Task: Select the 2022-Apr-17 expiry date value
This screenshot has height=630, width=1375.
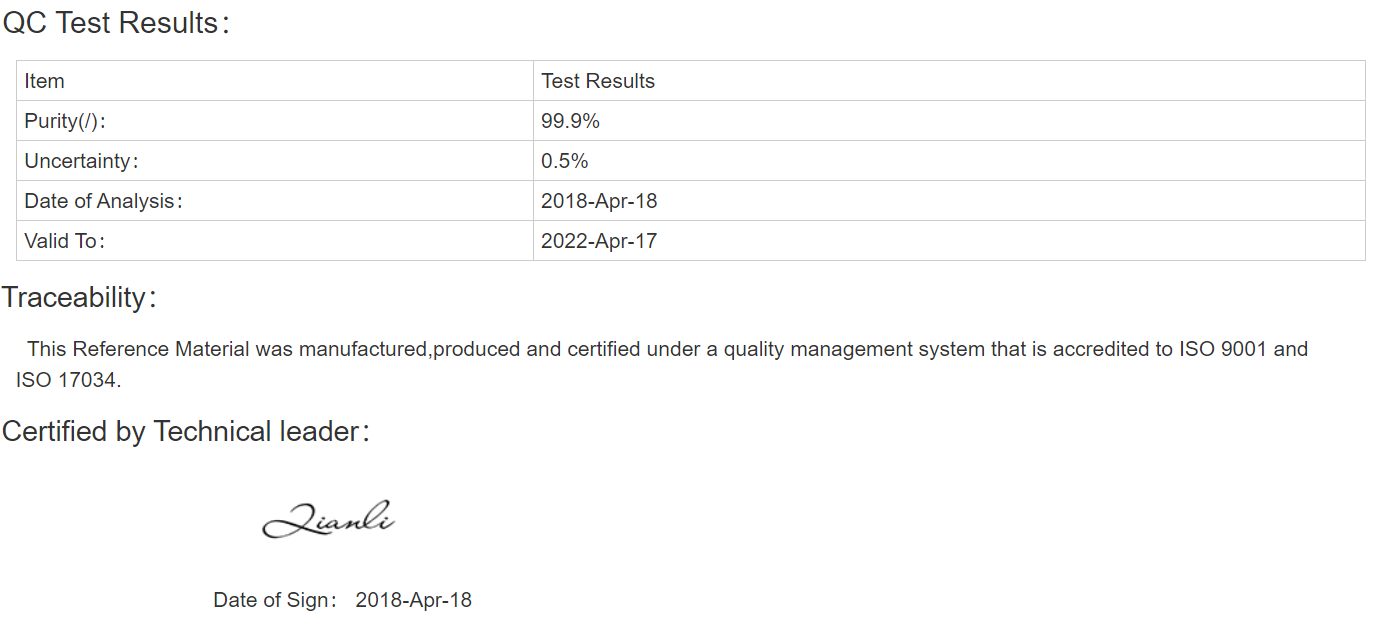Action: [x=599, y=241]
